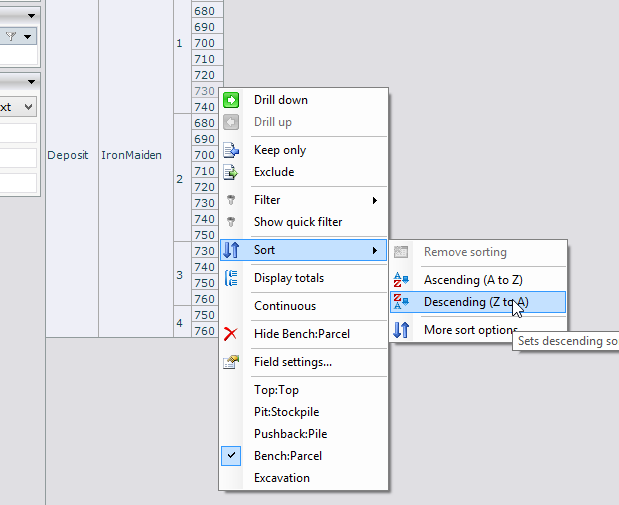The width and height of the screenshot is (619, 505).
Task: Open dropdown arrow next to funnel icon
Action: (x=27, y=37)
